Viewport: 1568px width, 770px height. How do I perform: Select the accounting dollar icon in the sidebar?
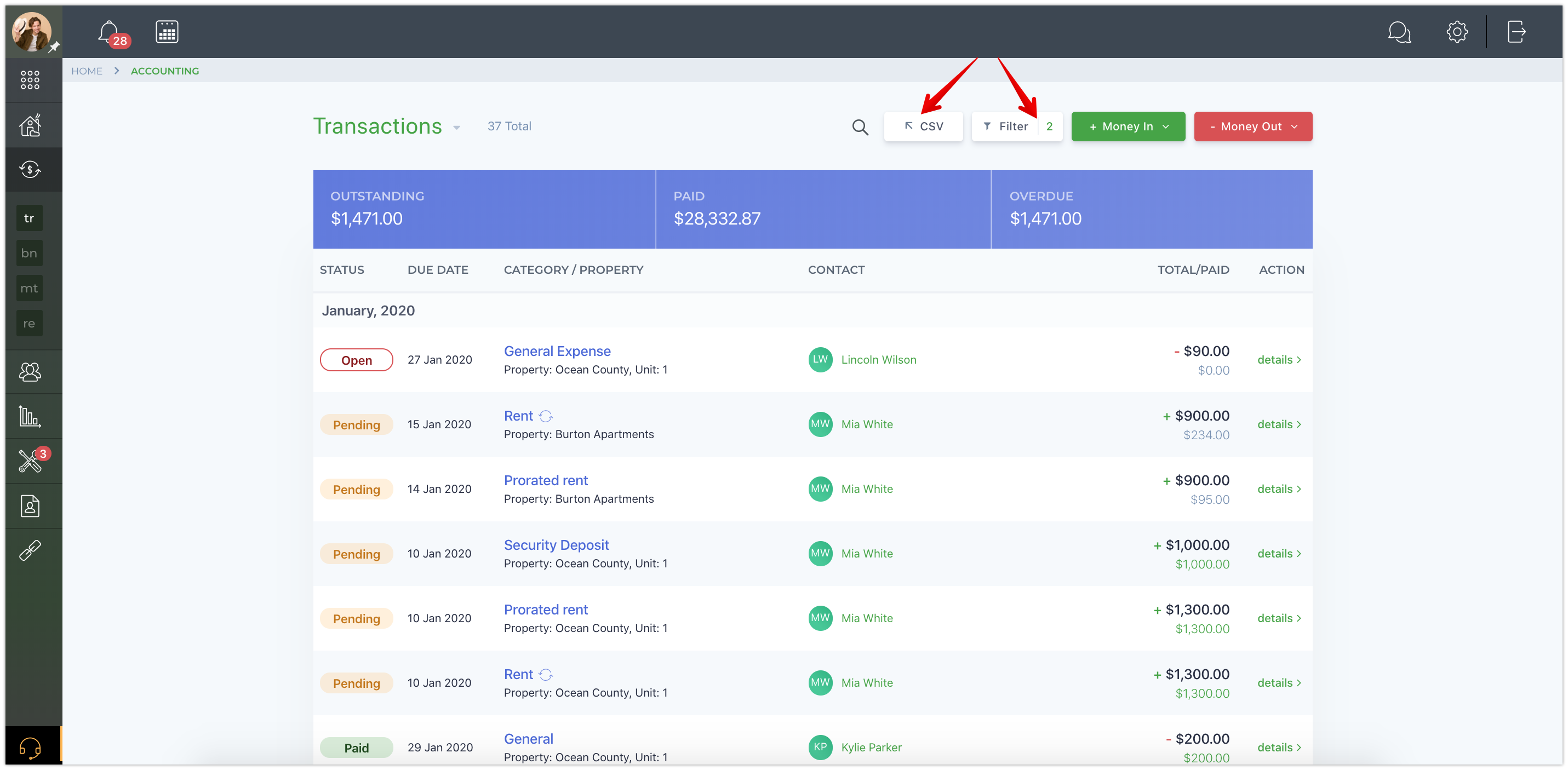[x=30, y=169]
